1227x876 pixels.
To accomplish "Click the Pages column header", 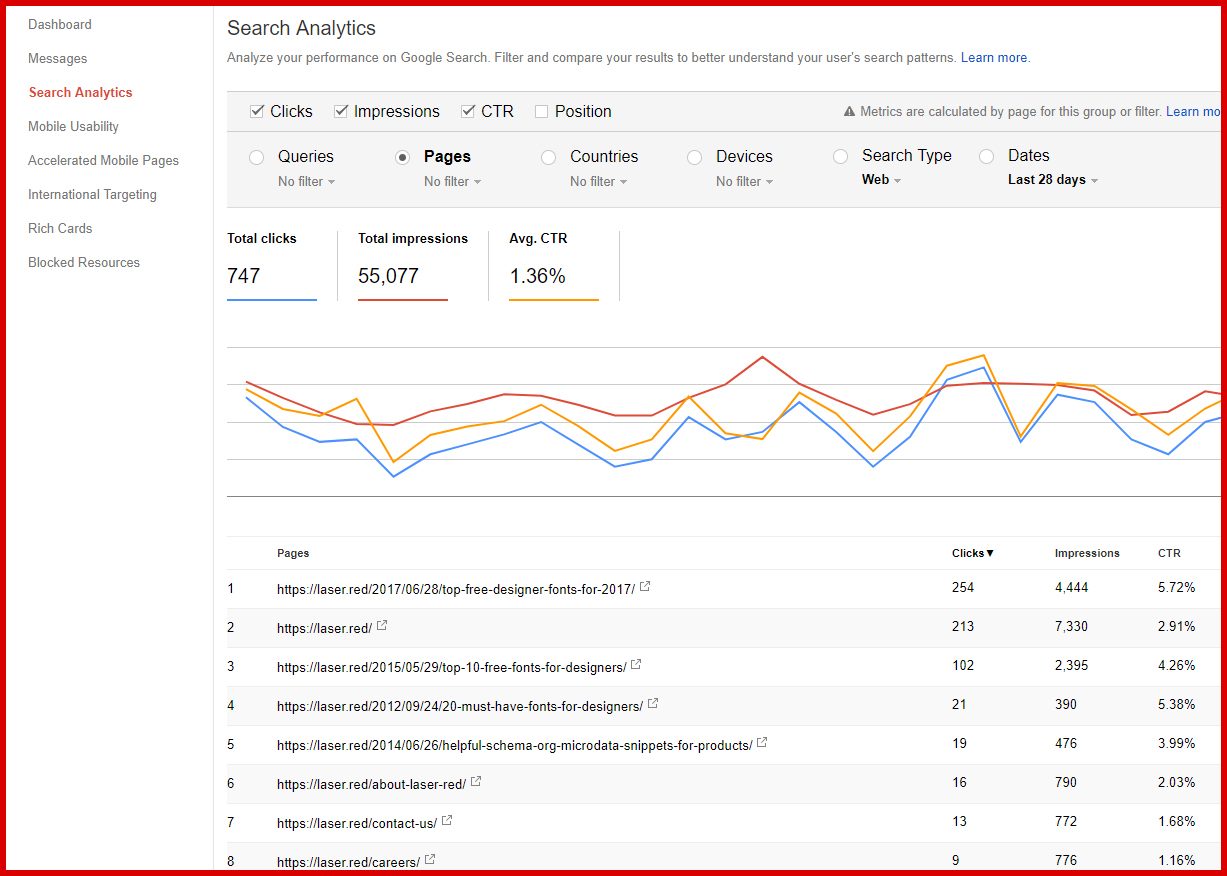I will click(x=293, y=553).
